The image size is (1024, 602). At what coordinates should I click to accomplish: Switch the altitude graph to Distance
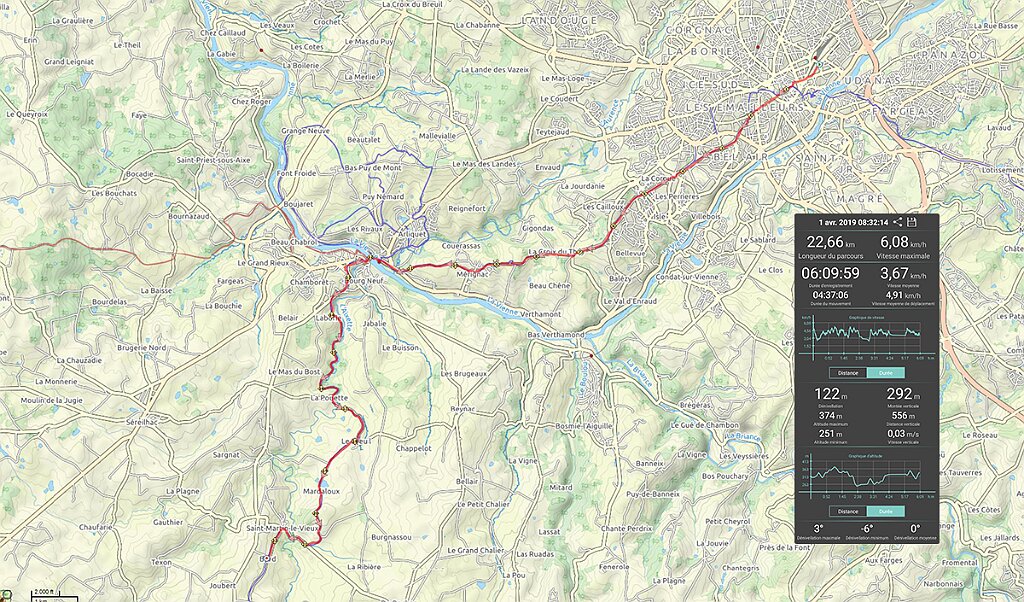tap(848, 511)
